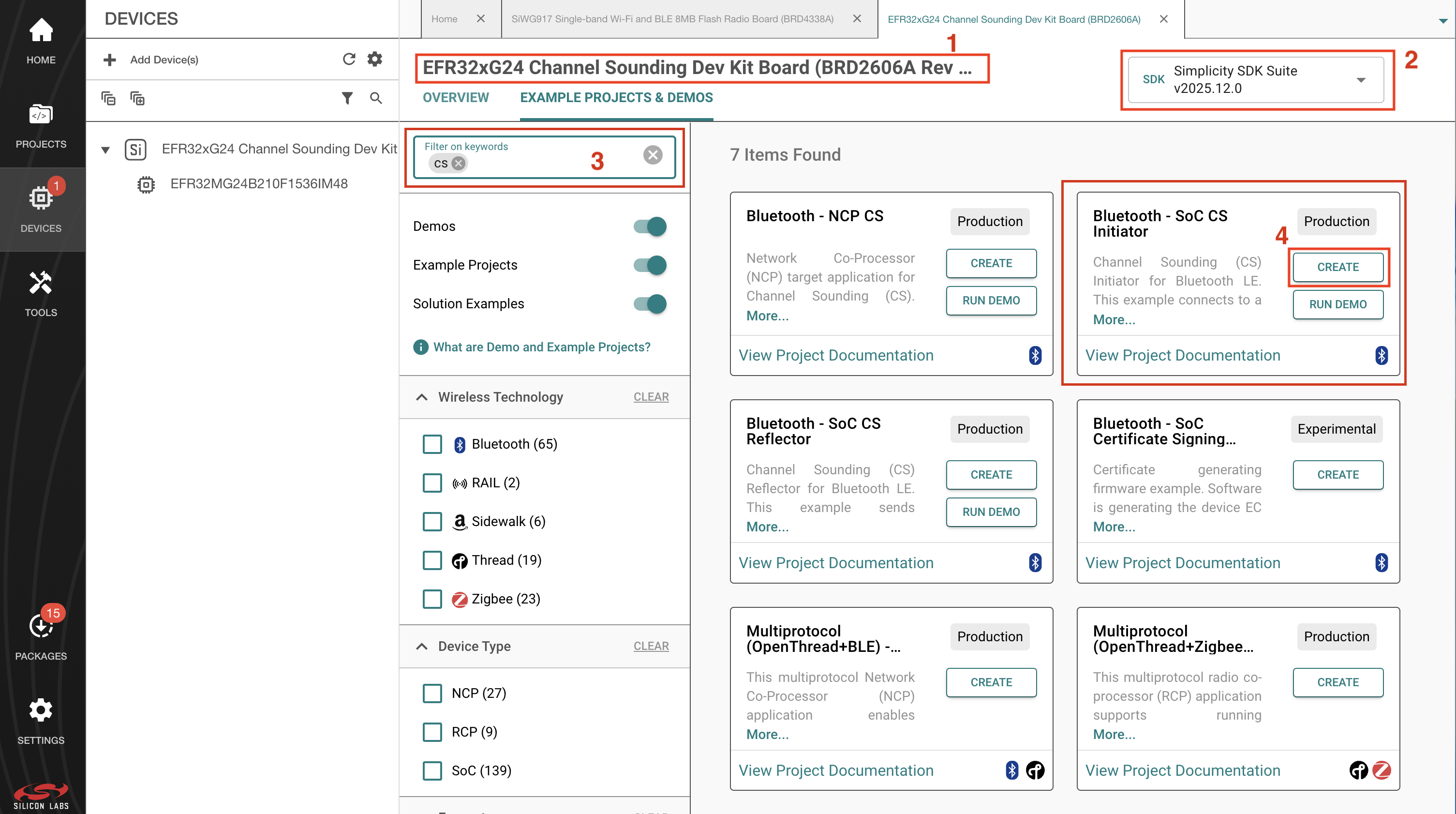Expand all devices in the tree
This screenshot has height=814, width=1456.
pyautogui.click(x=137, y=98)
